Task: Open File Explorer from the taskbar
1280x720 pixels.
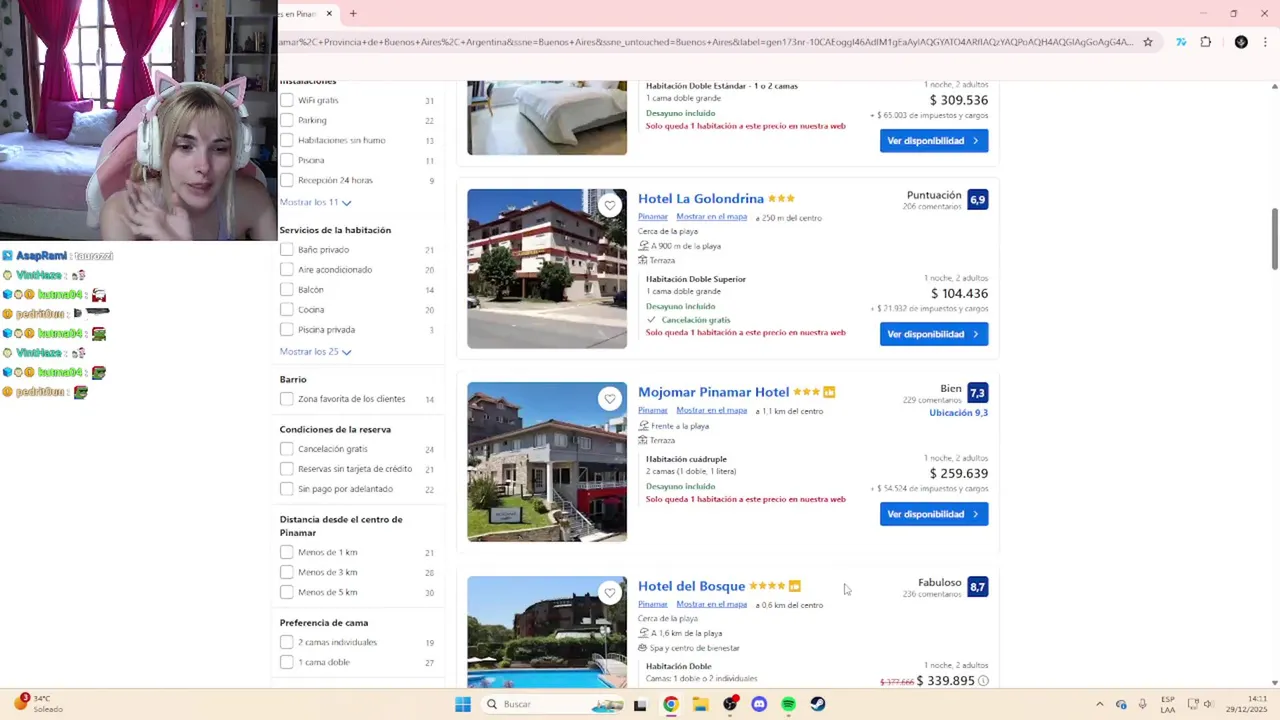Action: pyautogui.click(x=700, y=704)
